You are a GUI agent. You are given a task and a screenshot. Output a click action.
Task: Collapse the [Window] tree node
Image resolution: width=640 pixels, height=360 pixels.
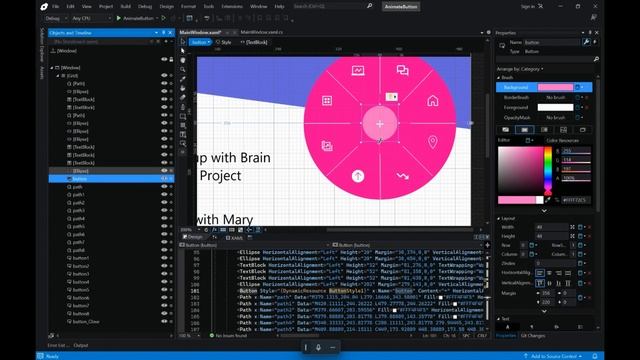pos(52,68)
